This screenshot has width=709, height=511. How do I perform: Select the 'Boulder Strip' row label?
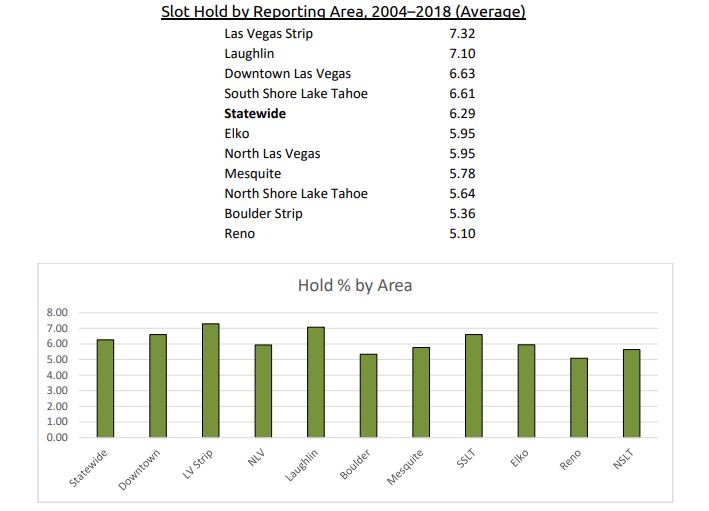point(263,213)
